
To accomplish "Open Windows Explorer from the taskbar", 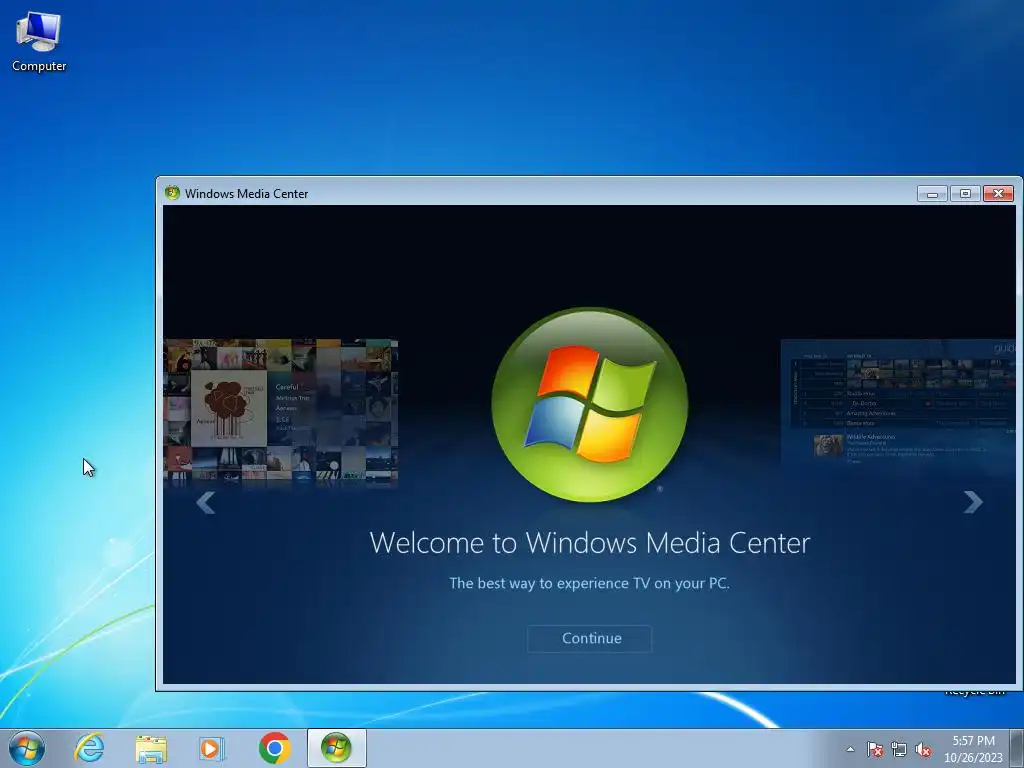I will pos(151,748).
